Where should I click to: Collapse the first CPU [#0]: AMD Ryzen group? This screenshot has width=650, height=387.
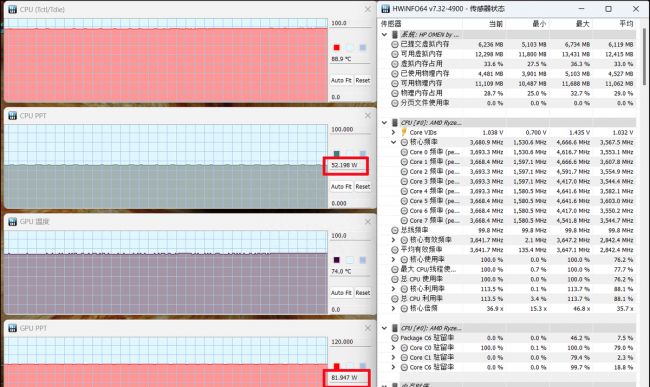coord(384,123)
